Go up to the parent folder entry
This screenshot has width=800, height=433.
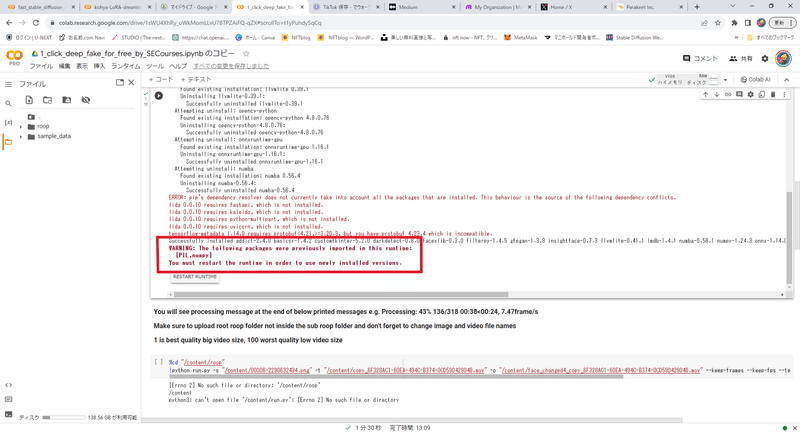34,117
